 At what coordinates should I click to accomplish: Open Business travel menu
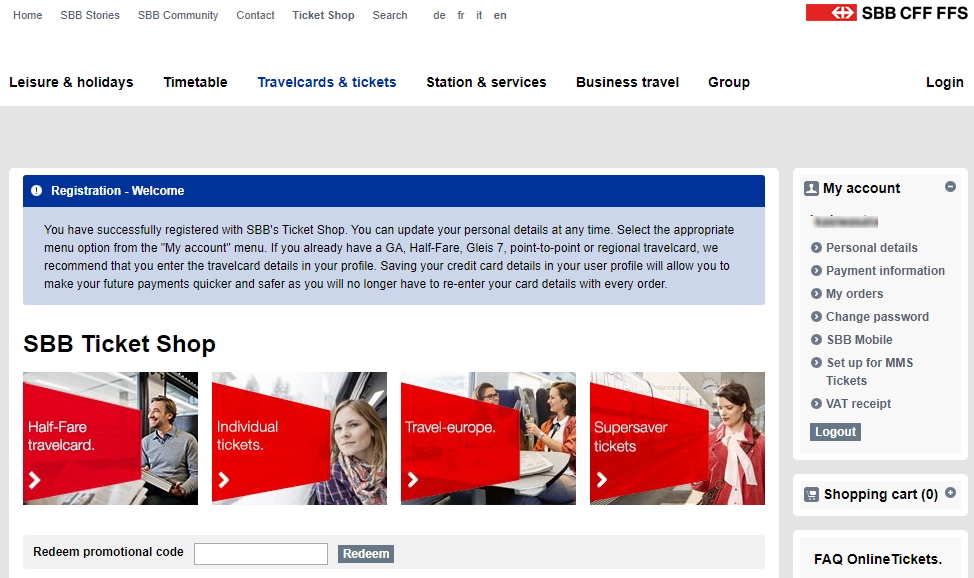627,82
